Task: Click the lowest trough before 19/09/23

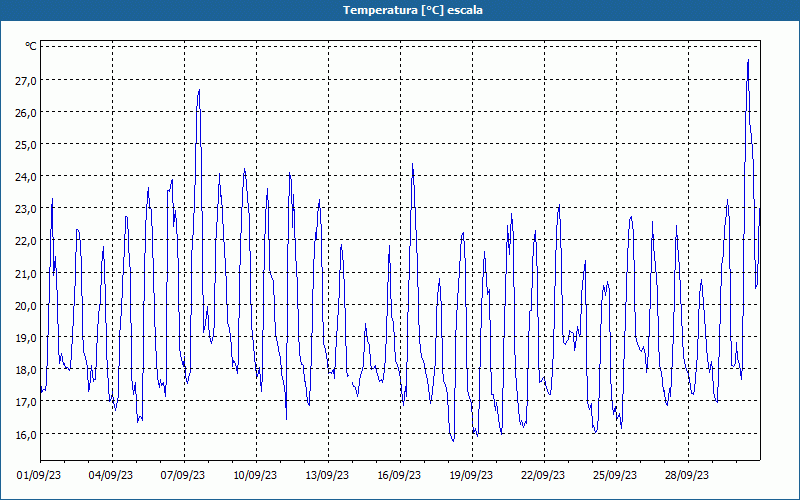Action: (453, 441)
